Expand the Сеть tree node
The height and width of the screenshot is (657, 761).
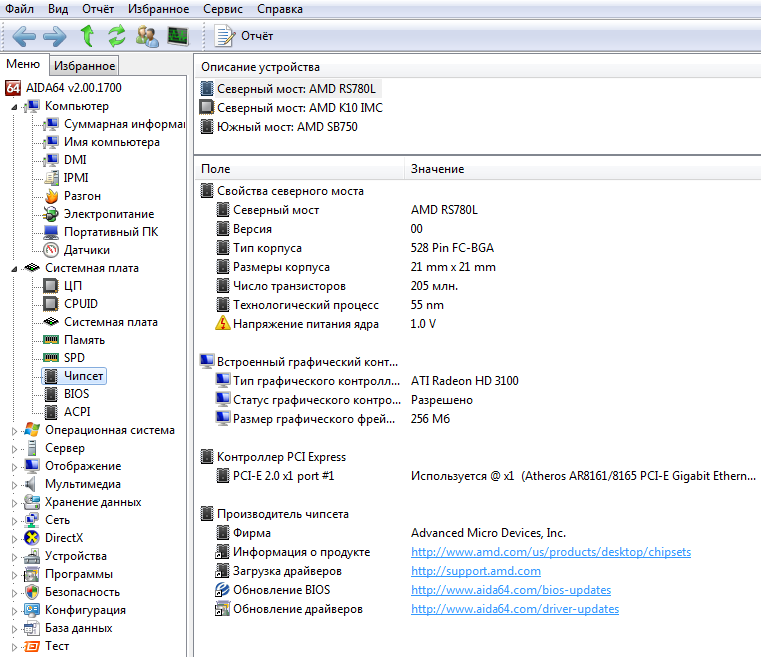pyautogui.click(x=14, y=521)
